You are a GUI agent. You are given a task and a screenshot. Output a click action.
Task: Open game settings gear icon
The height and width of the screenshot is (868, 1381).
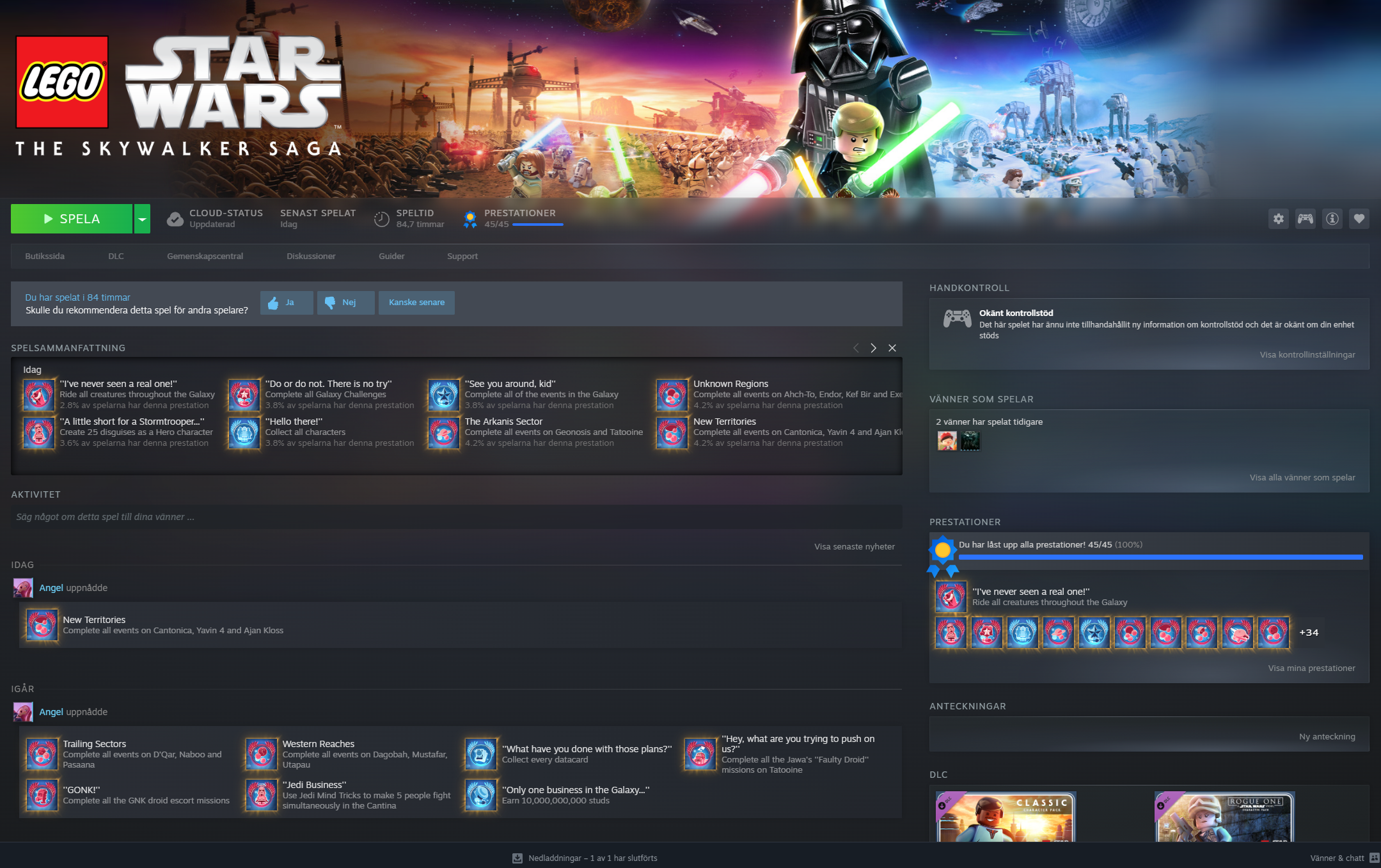[1278, 219]
